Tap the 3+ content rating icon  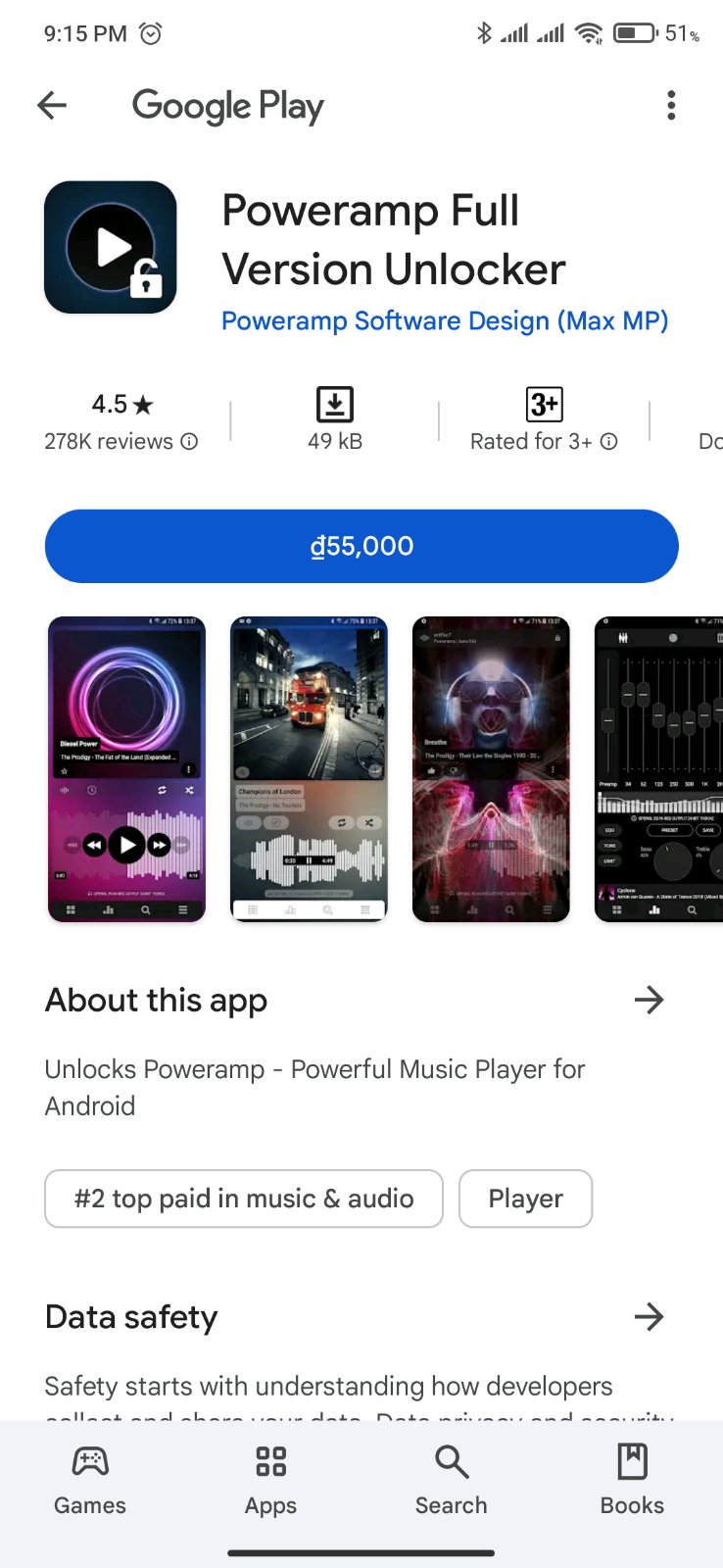[x=544, y=404]
